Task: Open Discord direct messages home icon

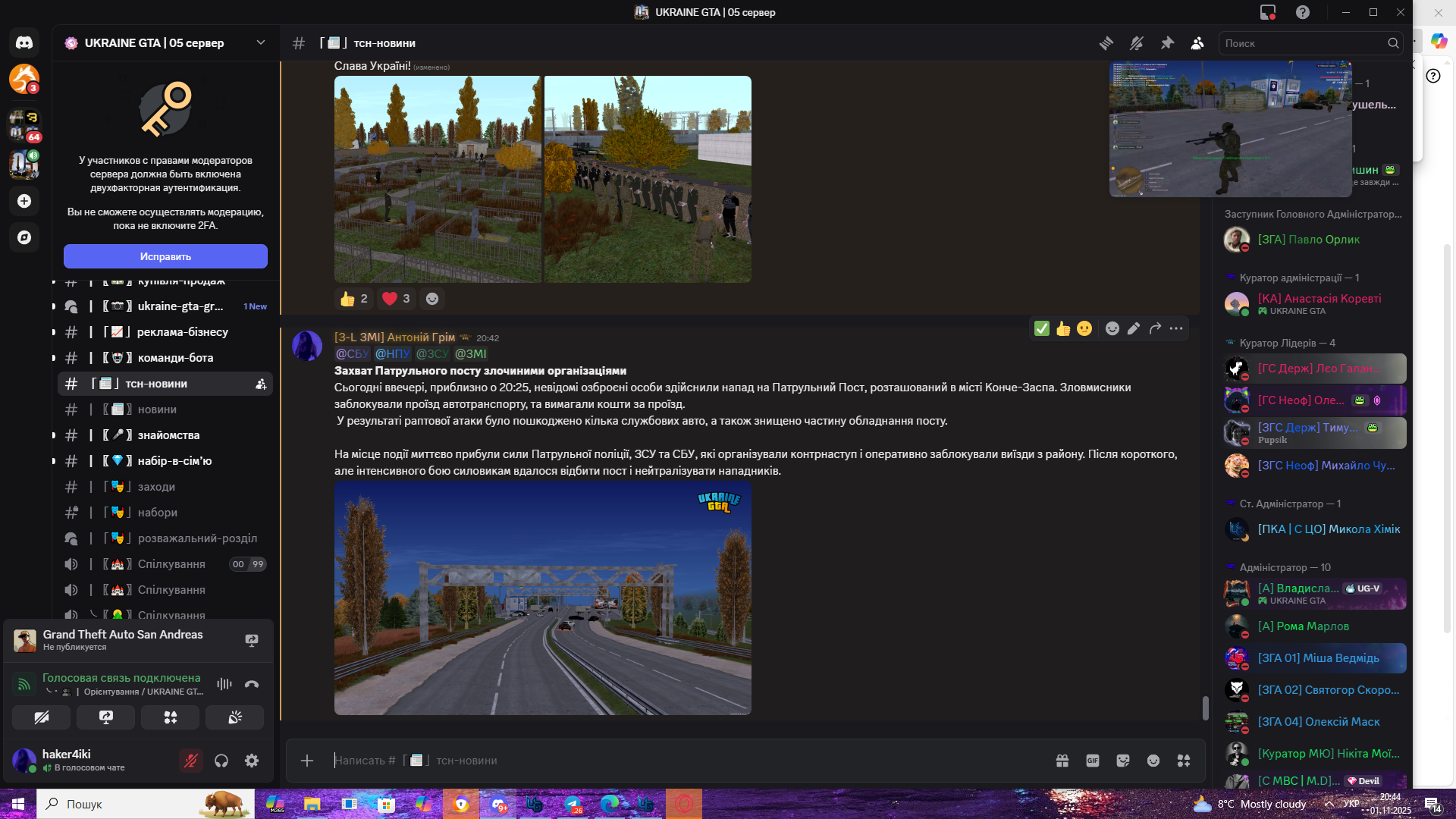Action: 24,42
